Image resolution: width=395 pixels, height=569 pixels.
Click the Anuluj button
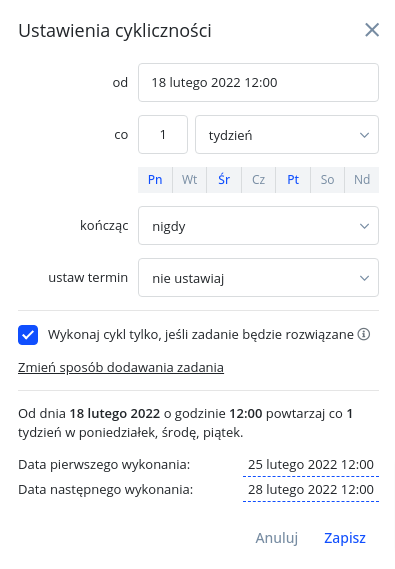tap(276, 538)
